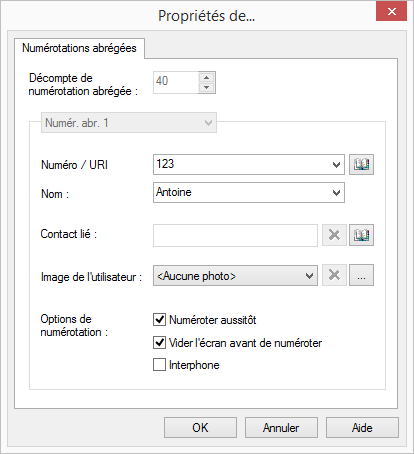Toggle Vider l'écran avant de numéroter

point(159,342)
